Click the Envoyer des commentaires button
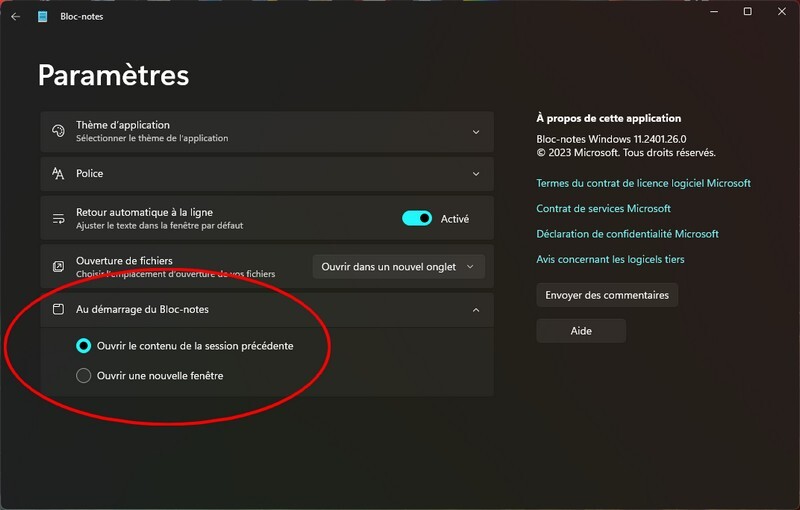The image size is (800, 510). (607, 295)
